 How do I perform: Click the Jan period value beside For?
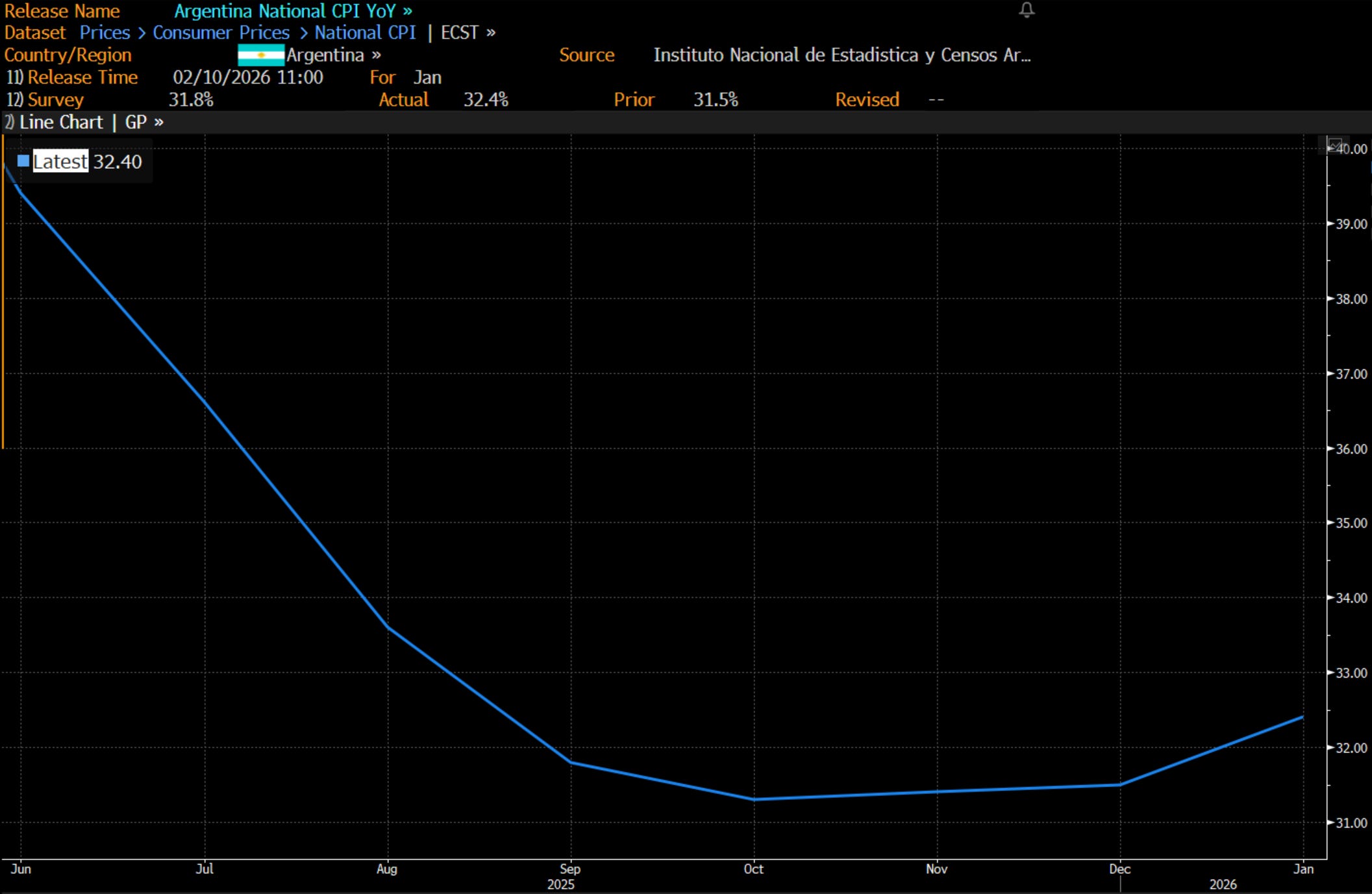427,77
